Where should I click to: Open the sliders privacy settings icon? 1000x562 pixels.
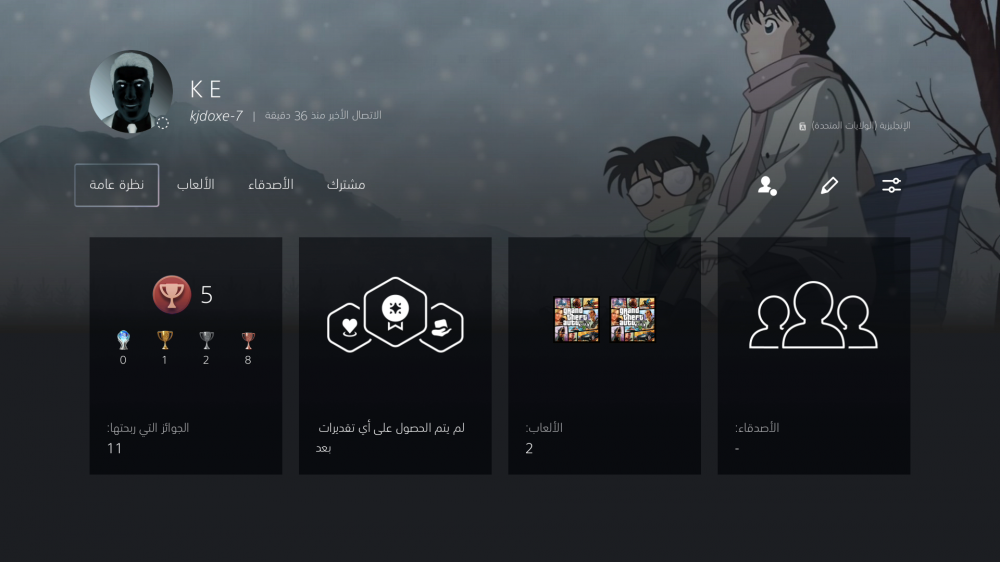click(891, 186)
